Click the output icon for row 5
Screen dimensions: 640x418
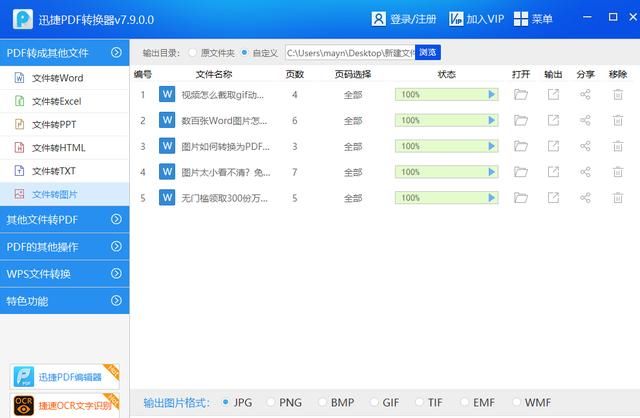click(x=553, y=198)
